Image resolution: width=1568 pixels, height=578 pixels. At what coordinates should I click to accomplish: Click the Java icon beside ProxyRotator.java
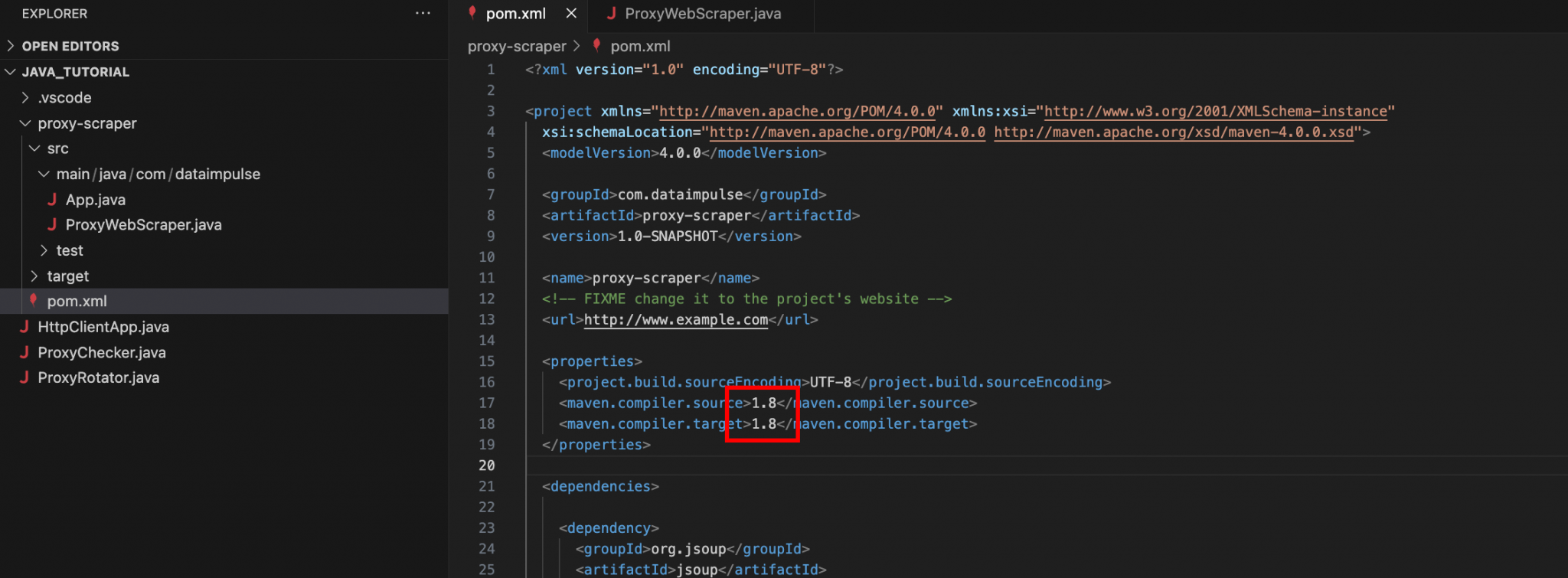24,377
